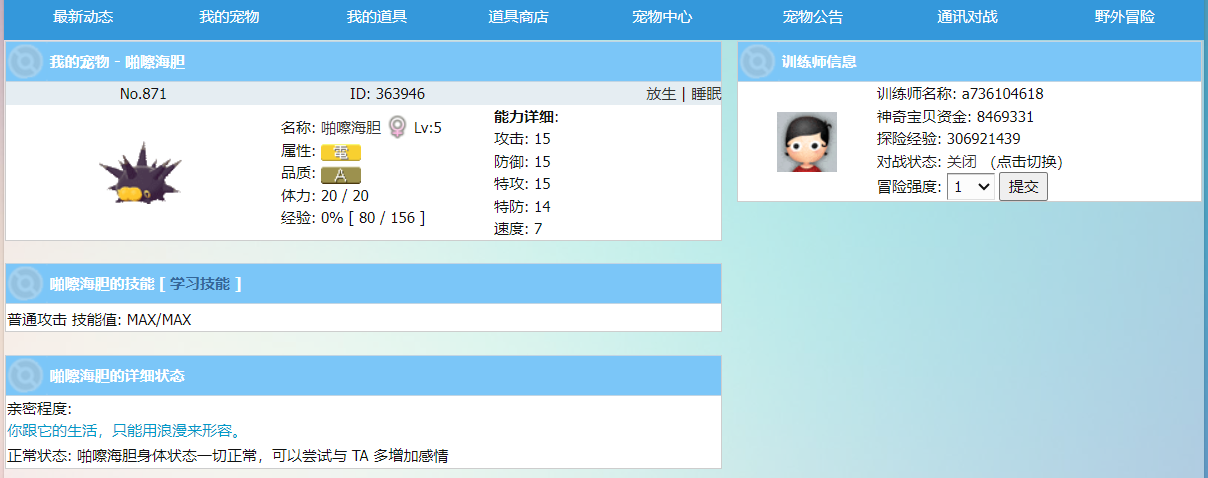The height and width of the screenshot is (478, 1208).
Task: Click trainer name a736104618
Action: (x=1003, y=94)
